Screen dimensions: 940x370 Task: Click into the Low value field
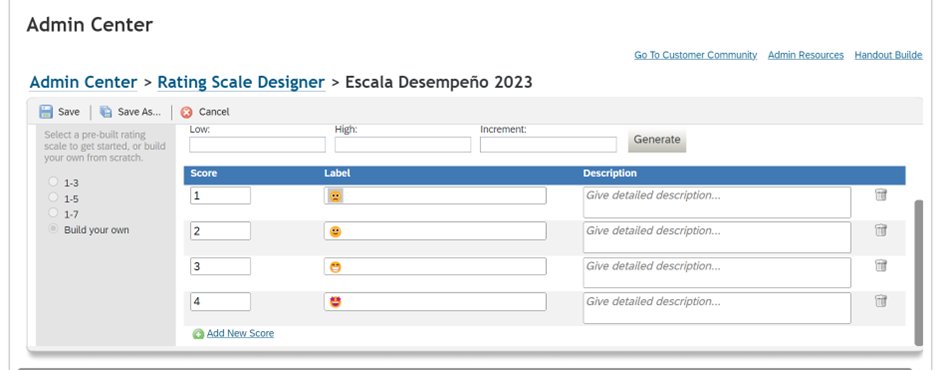[x=257, y=145]
